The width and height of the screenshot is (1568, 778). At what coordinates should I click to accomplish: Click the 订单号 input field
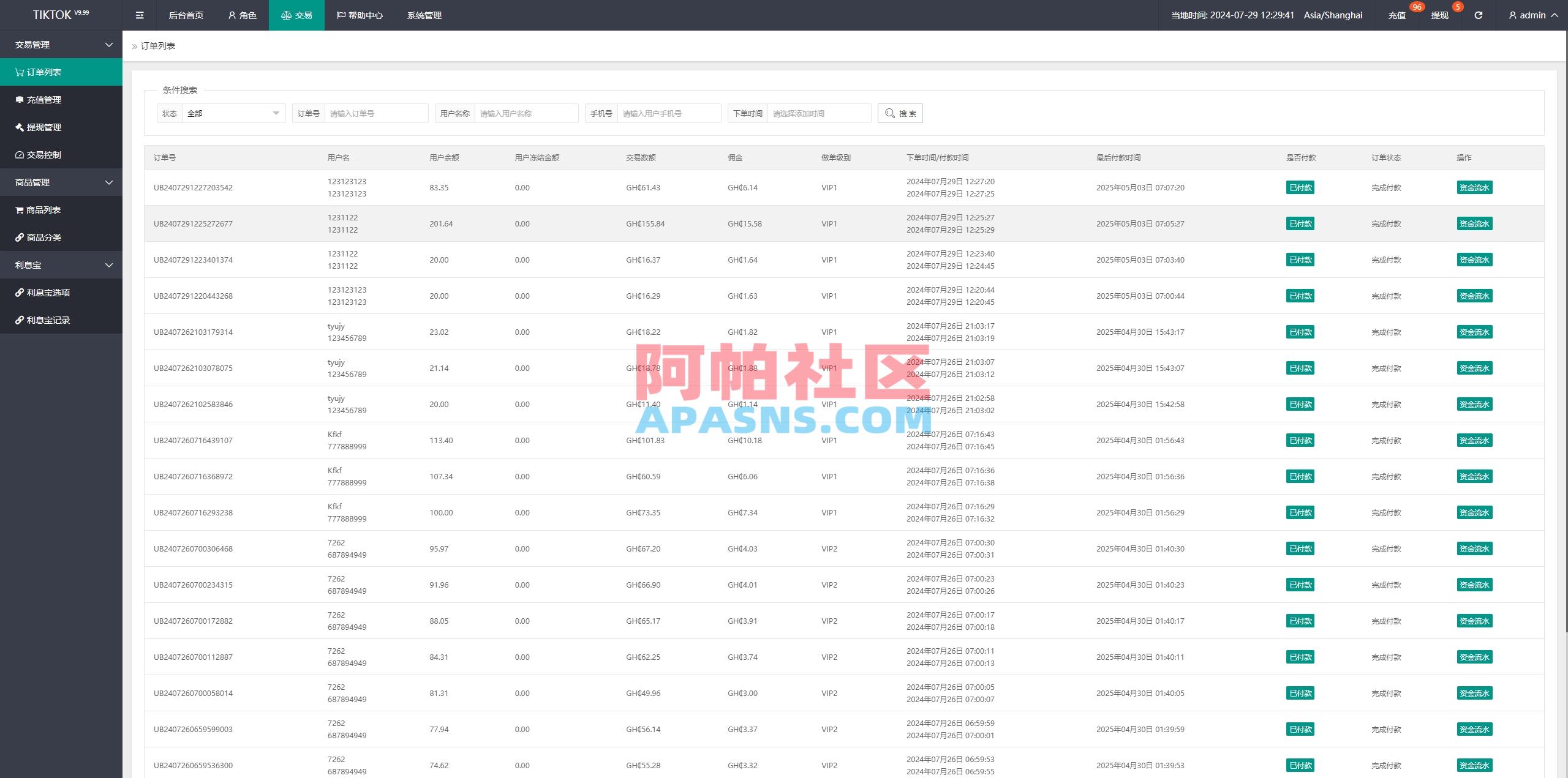click(376, 113)
